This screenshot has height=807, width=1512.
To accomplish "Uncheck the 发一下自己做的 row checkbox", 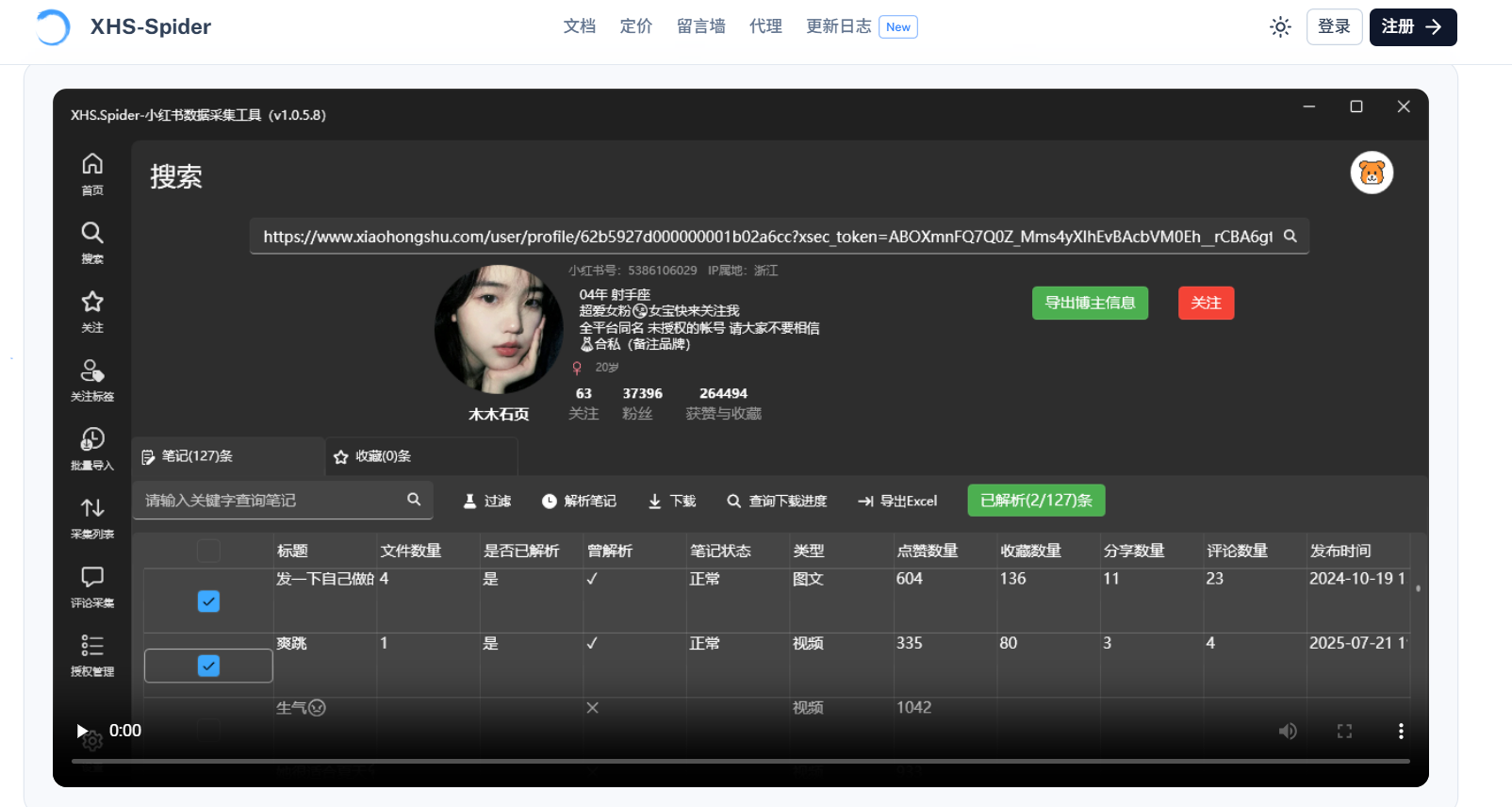I will [208, 601].
